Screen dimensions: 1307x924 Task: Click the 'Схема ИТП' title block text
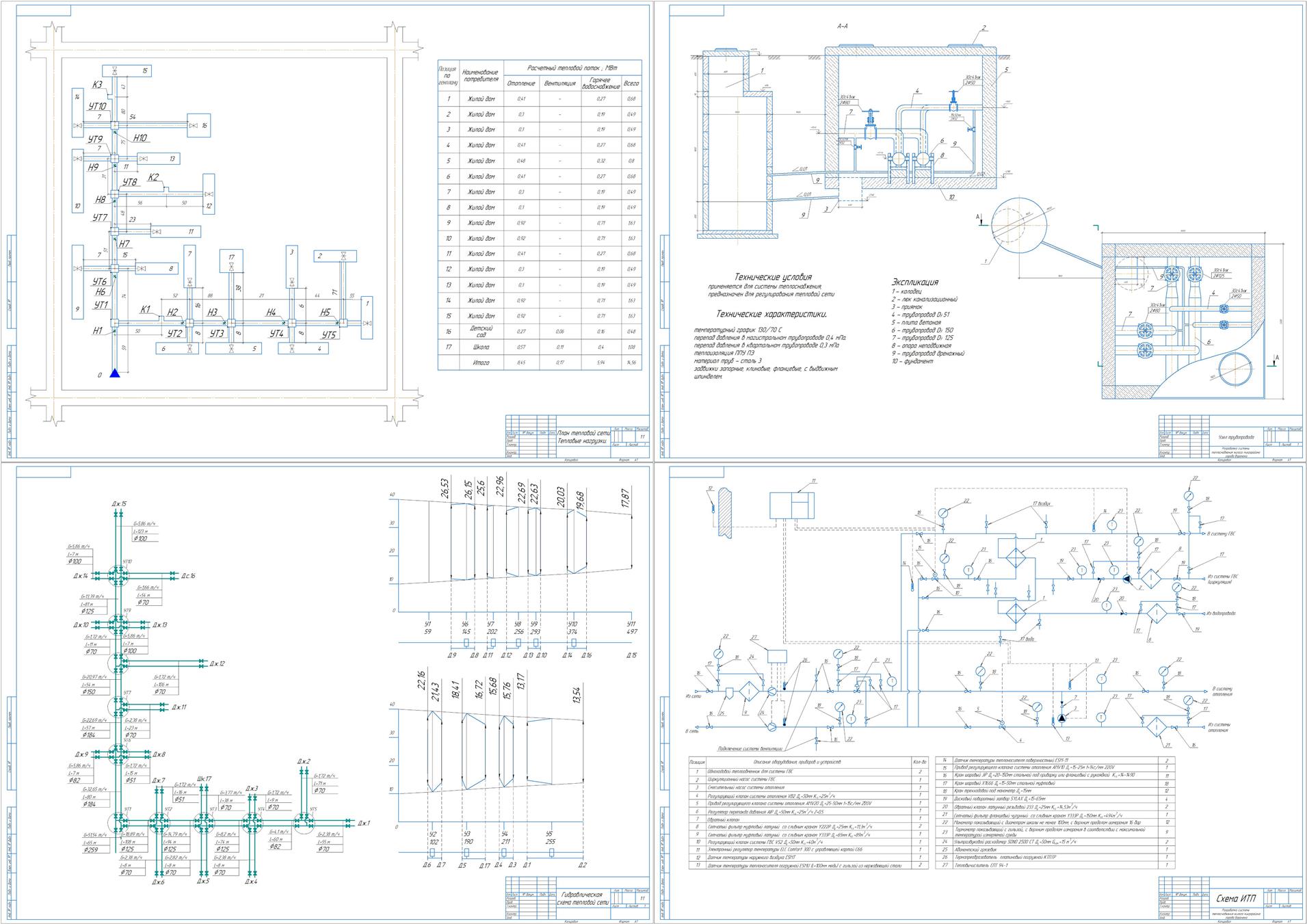point(1236,898)
